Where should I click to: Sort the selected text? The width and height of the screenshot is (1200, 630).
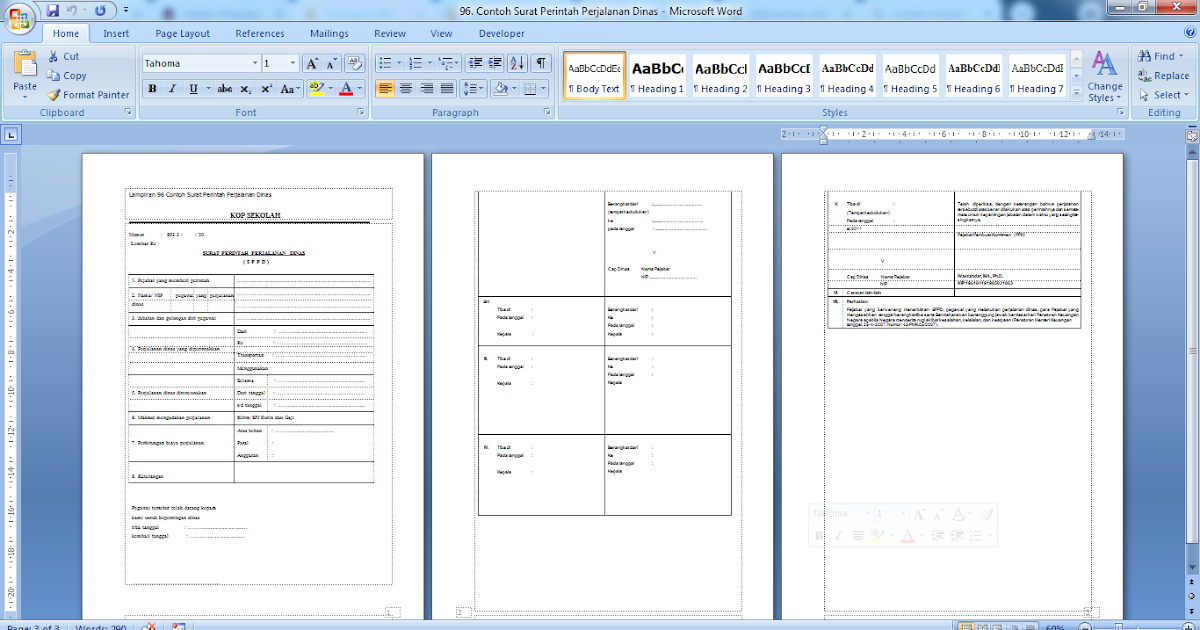518,63
